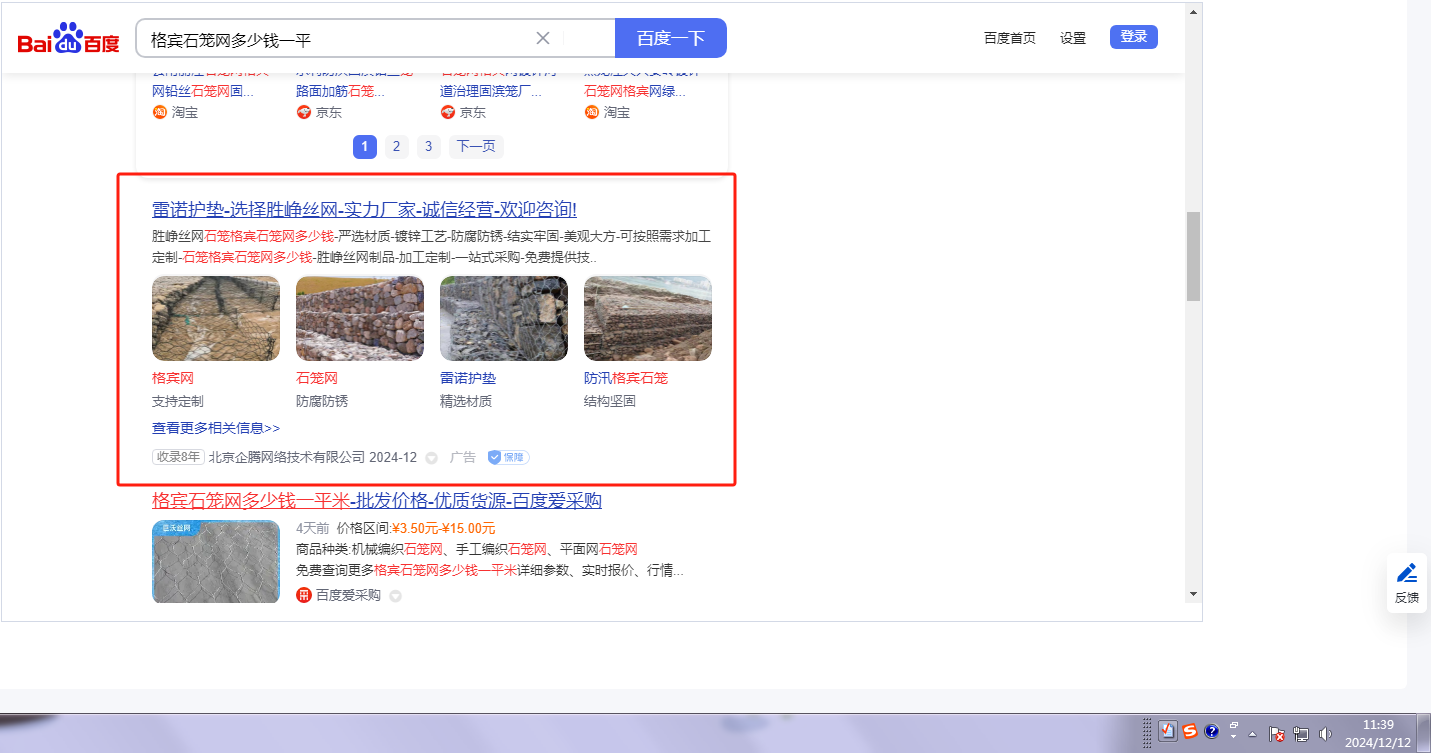Click 百度爱采购 source name text
Image resolution: width=1431 pixels, height=753 pixels.
[348, 595]
